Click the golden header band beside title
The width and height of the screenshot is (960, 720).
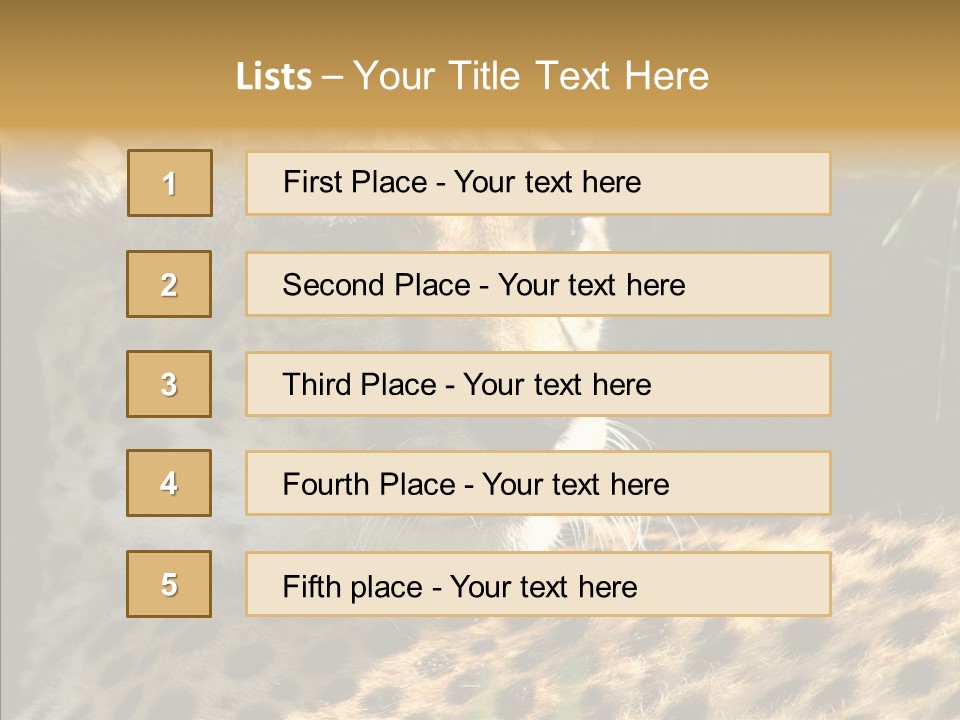833,67
